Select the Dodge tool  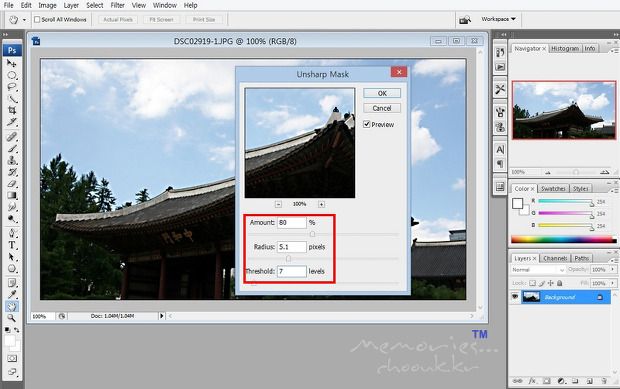click(x=12, y=218)
